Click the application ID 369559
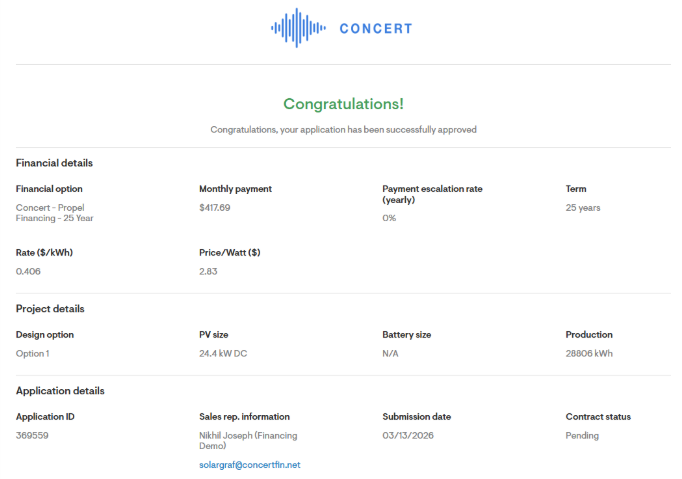This screenshot has height=479, width=682. click(x=32, y=436)
